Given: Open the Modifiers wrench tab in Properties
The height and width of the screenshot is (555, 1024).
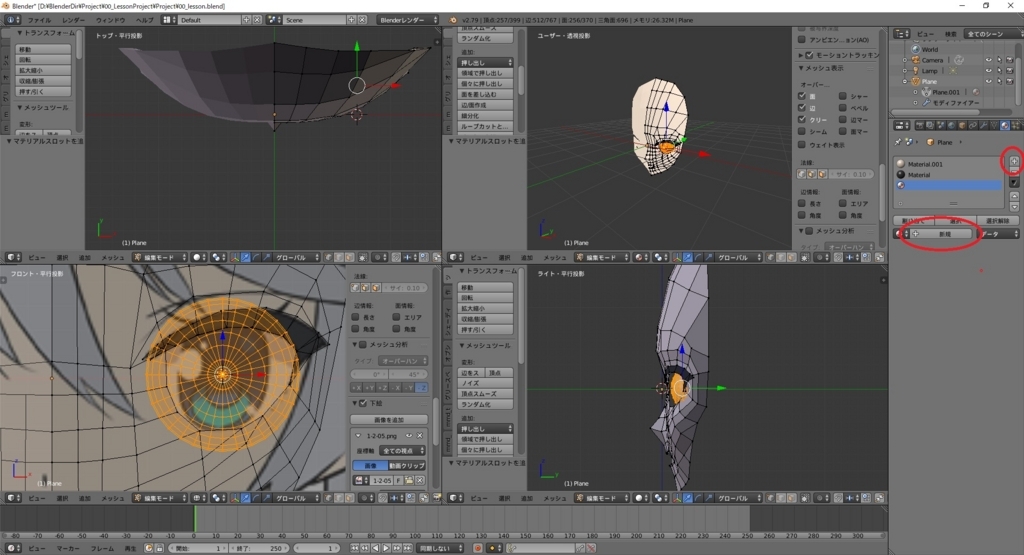Looking at the screenshot, I should 984,125.
